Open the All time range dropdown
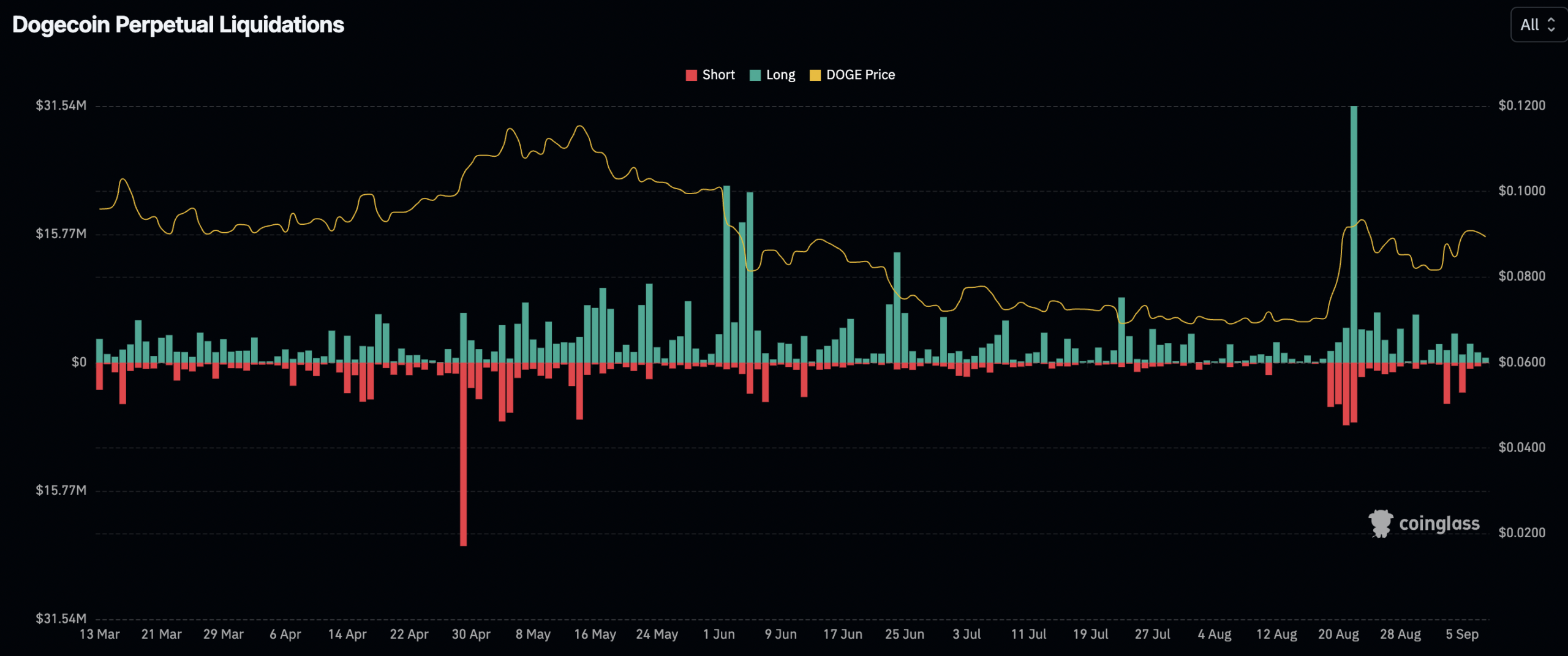The width and height of the screenshot is (1568, 656). [1539, 25]
